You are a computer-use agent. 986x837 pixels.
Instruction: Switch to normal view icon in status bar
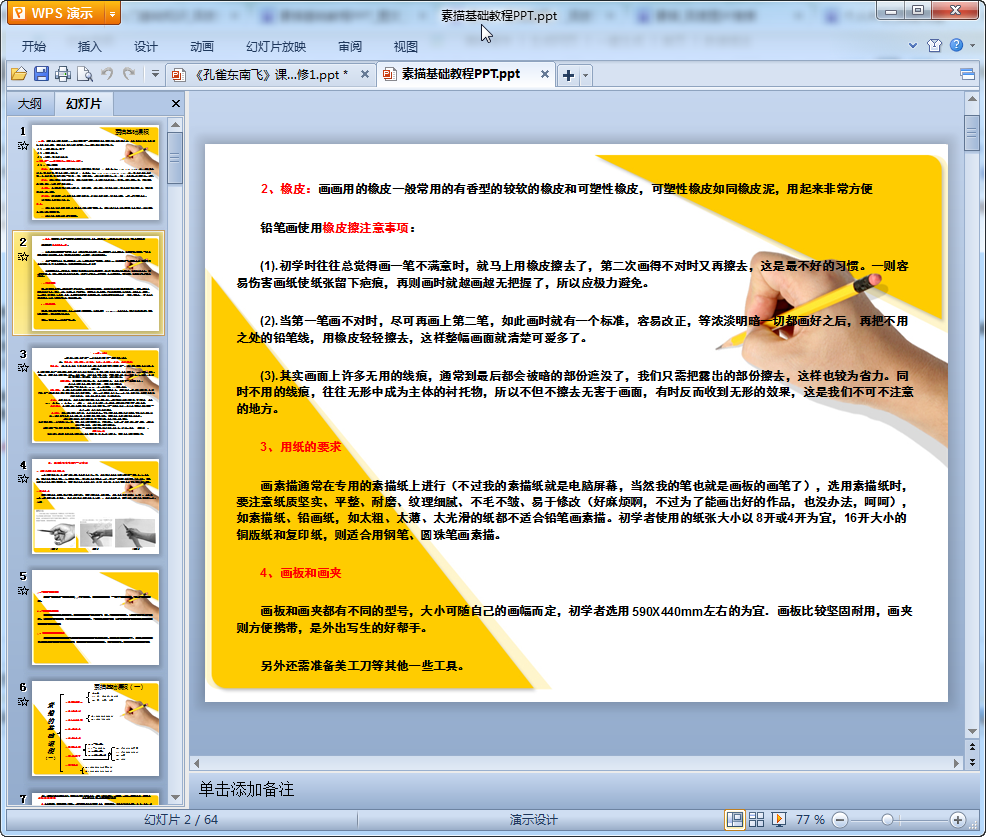734,819
